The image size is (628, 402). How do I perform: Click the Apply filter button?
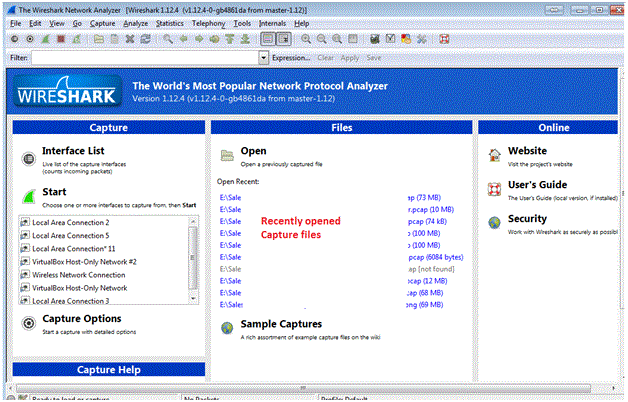[x=350, y=58]
